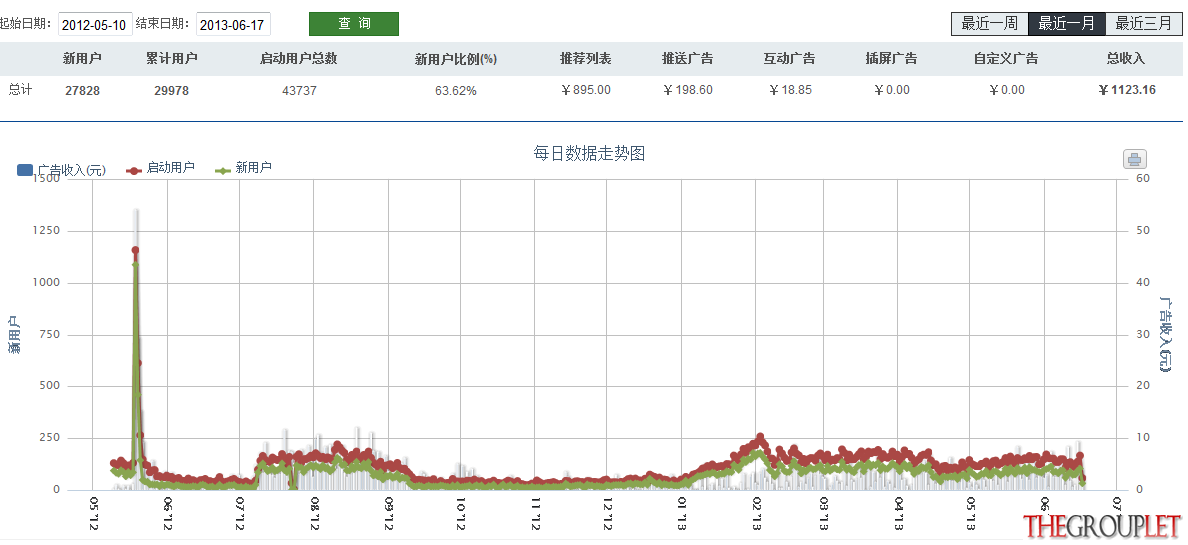Viewport: 1188px width, 545px height.
Task: Click the left y-axis title 新用户
Action: (x=13, y=335)
